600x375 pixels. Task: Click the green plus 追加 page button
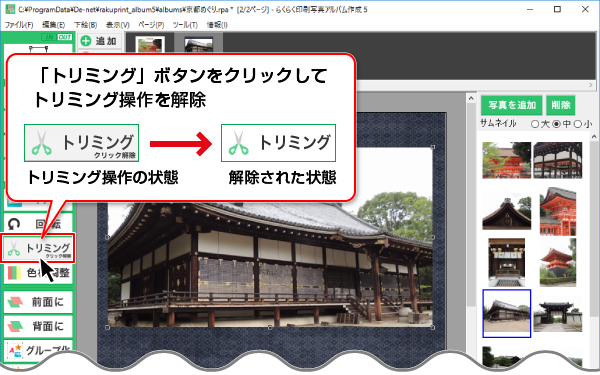[x=99, y=41]
